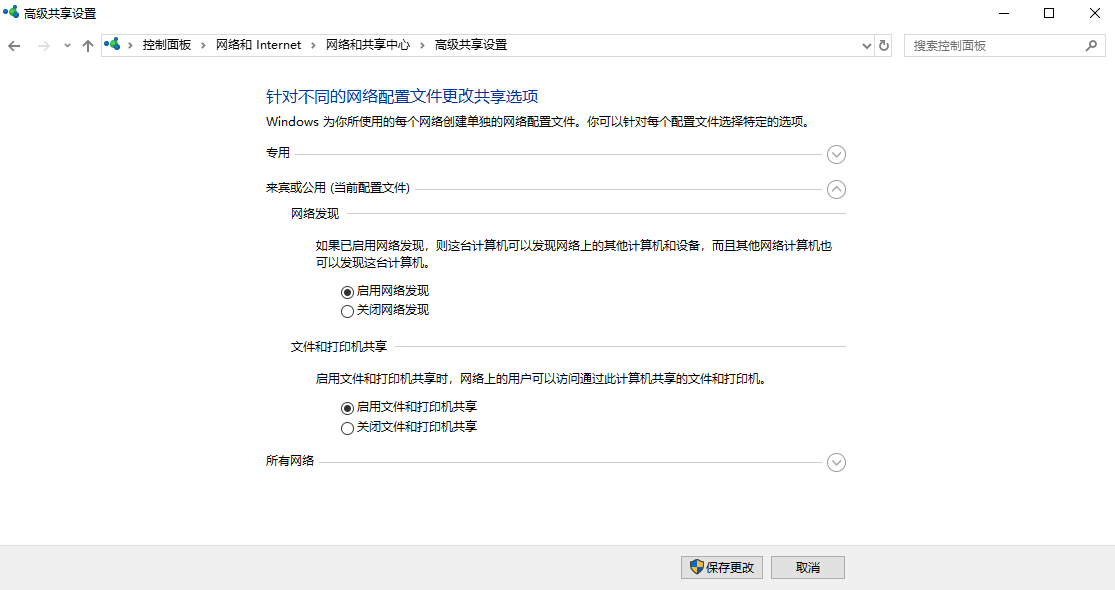The width and height of the screenshot is (1115, 590).
Task: Open 网络和 Internet breadcrumb
Action: coord(258,45)
